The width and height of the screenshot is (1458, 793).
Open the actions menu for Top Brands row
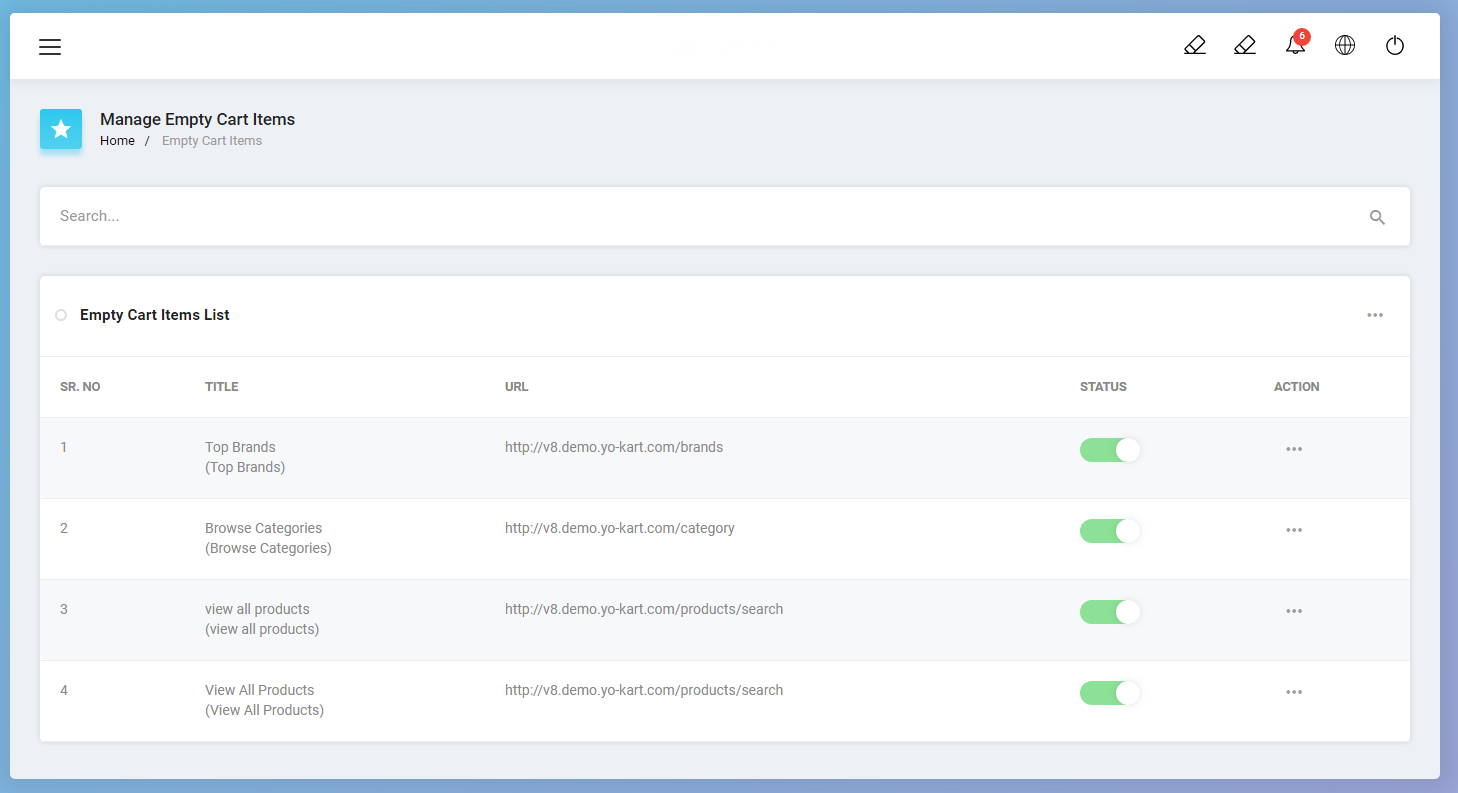(1294, 449)
